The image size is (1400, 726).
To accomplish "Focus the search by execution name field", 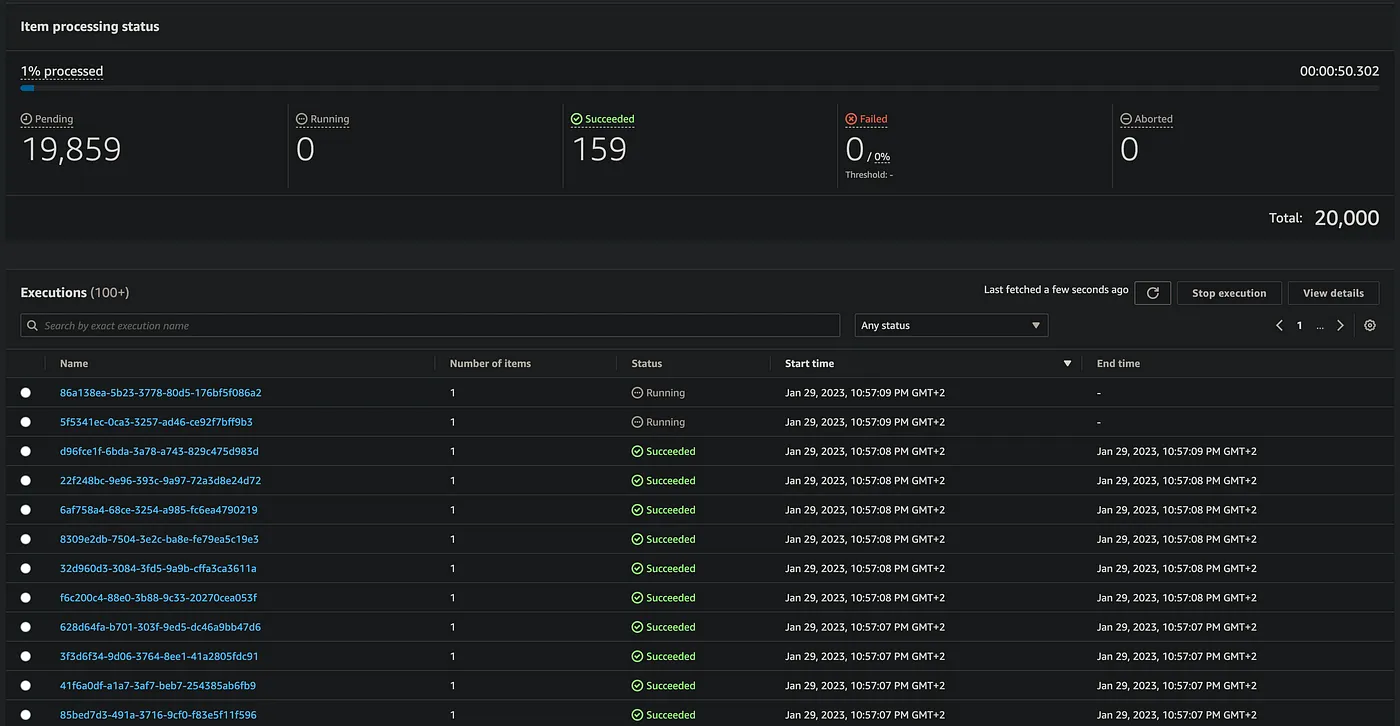I will [x=430, y=326].
